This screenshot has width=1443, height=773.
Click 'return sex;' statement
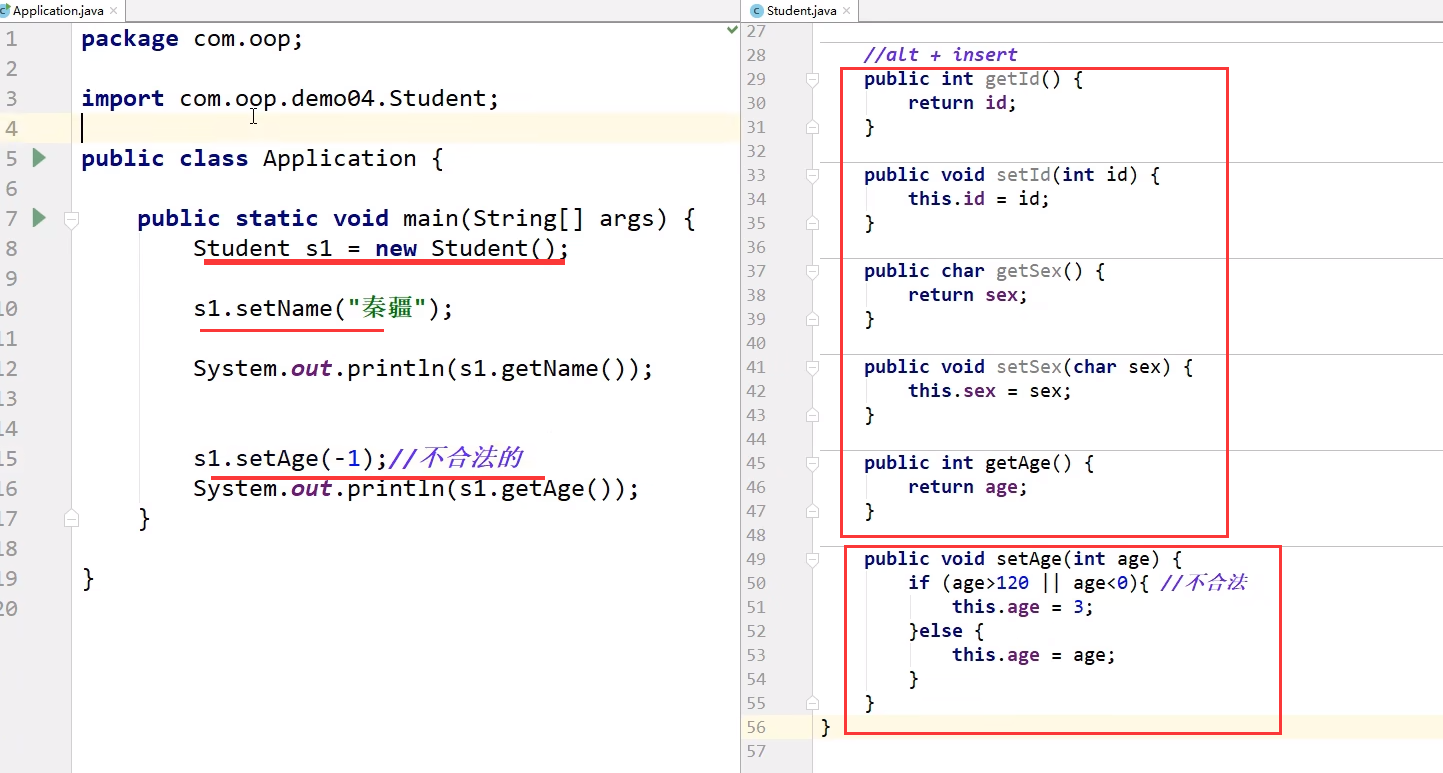tap(968, 295)
